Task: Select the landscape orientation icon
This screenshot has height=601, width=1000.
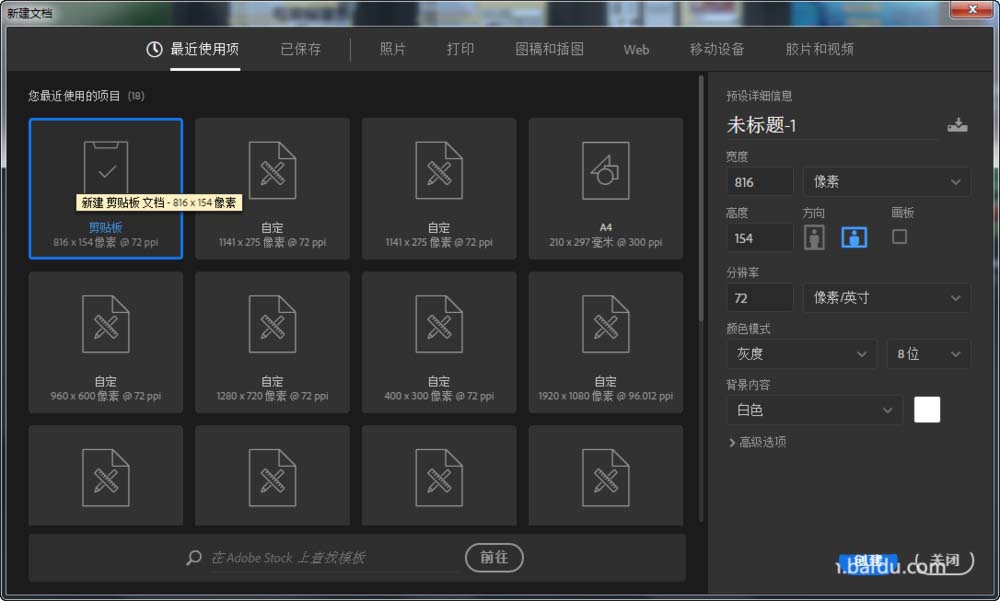Action: [854, 236]
